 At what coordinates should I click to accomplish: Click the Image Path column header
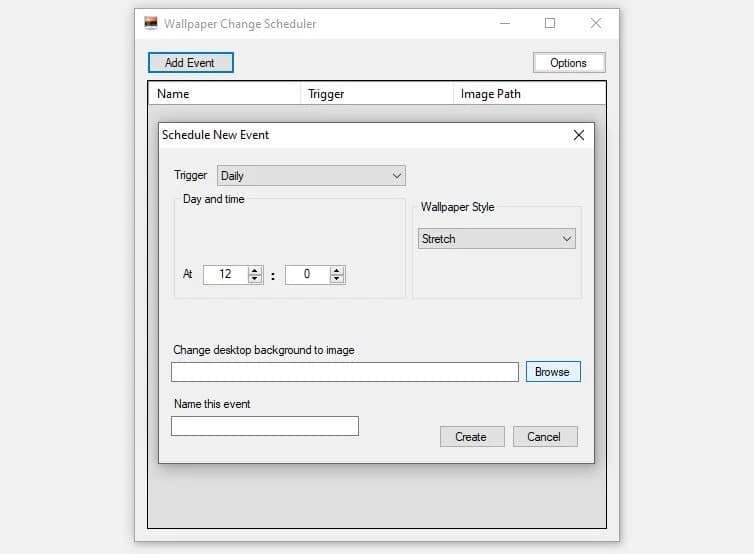tap(529, 94)
